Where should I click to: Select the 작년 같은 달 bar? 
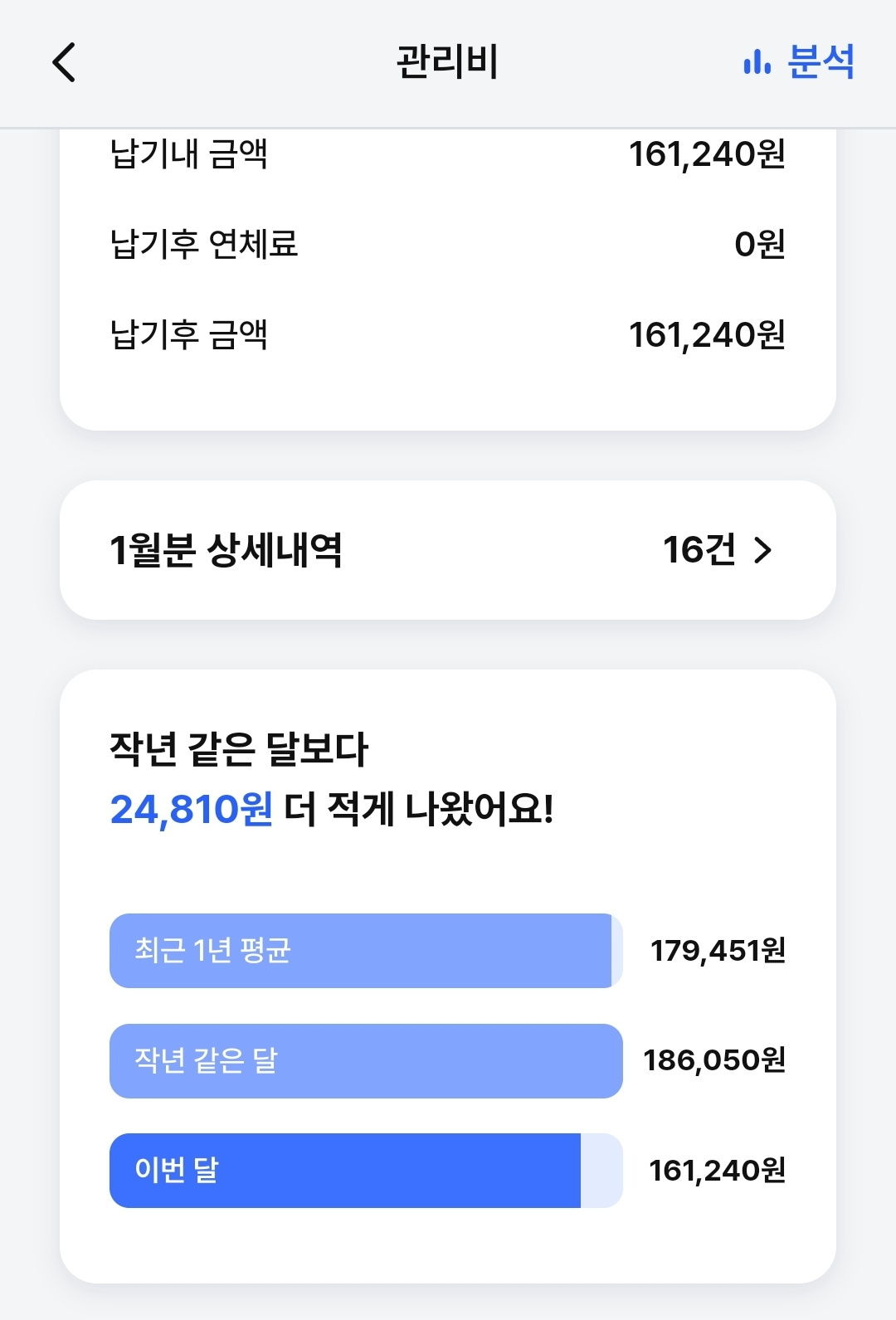coord(365,1061)
